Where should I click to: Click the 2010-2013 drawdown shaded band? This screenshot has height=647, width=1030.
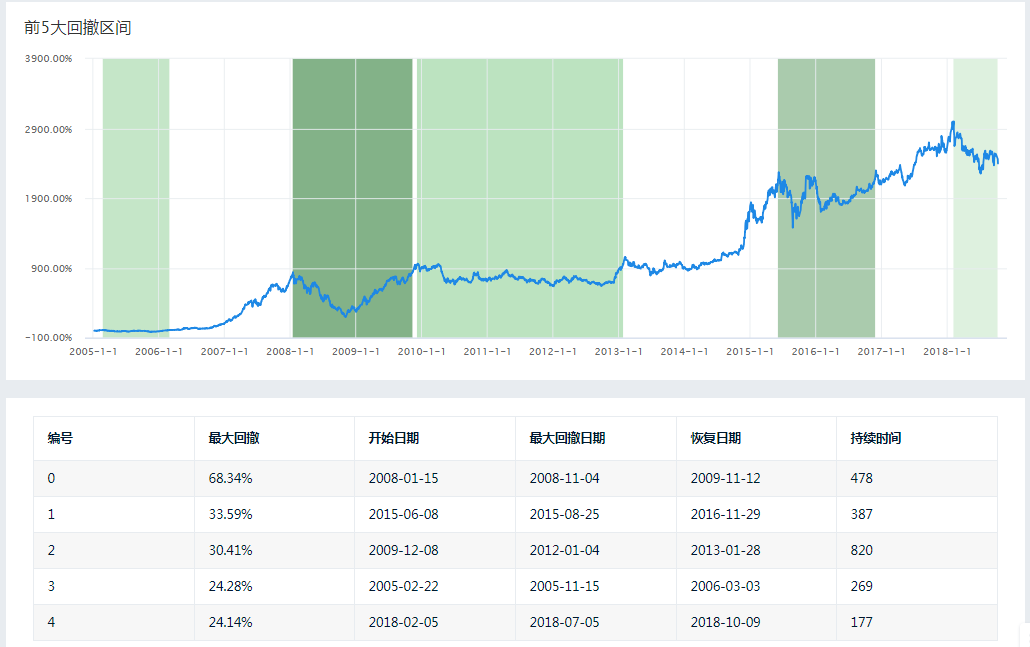pyautogui.click(x=520, y=198)
